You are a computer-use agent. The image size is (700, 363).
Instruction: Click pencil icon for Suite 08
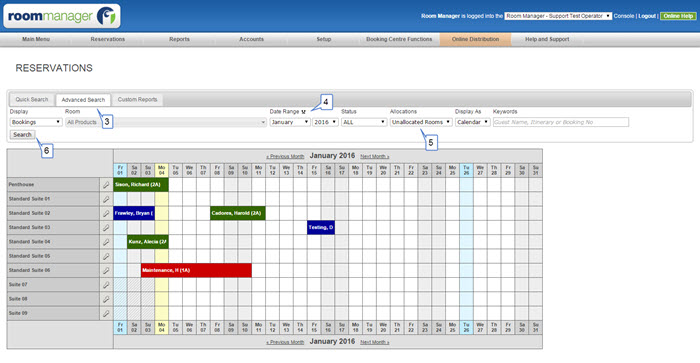106,299
